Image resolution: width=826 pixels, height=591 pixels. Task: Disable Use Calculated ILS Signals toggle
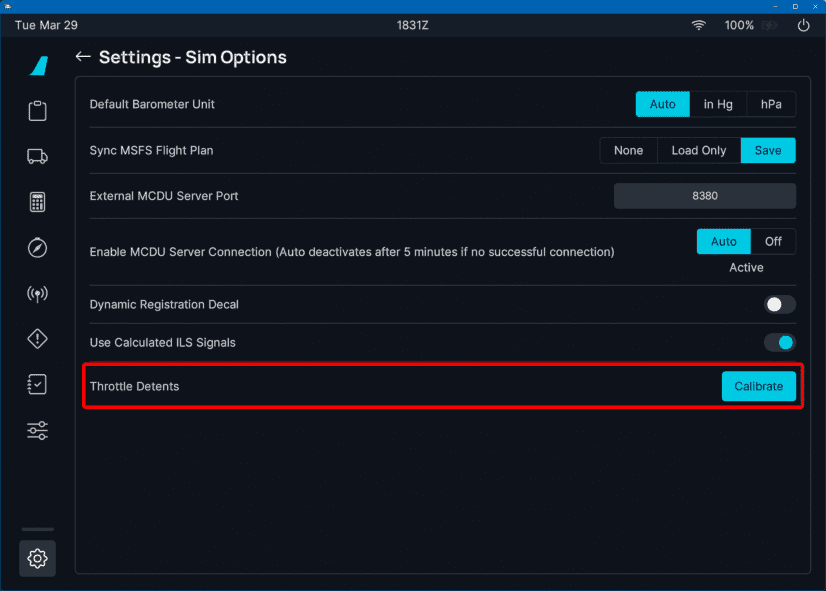click(x=779, y=342)
